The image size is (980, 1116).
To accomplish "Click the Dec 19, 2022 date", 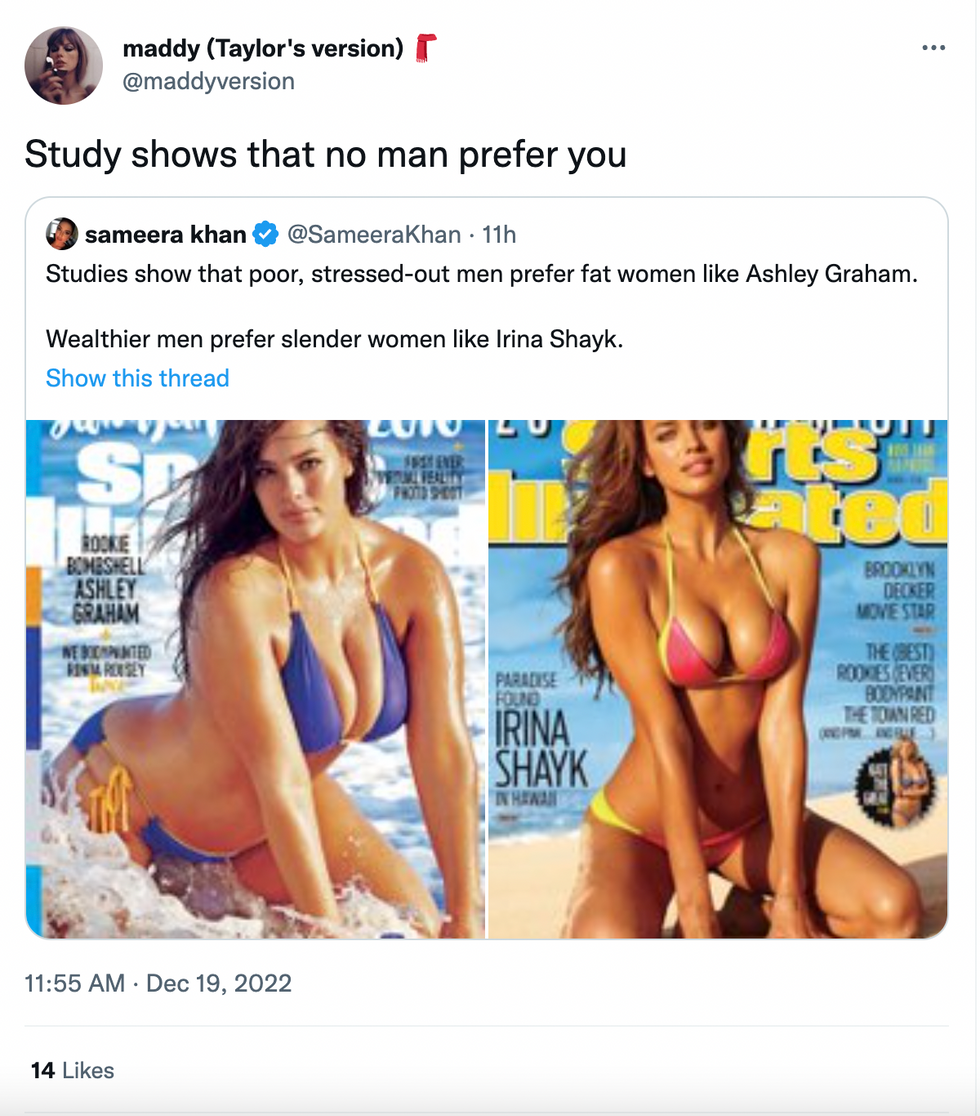I will 218,983.
